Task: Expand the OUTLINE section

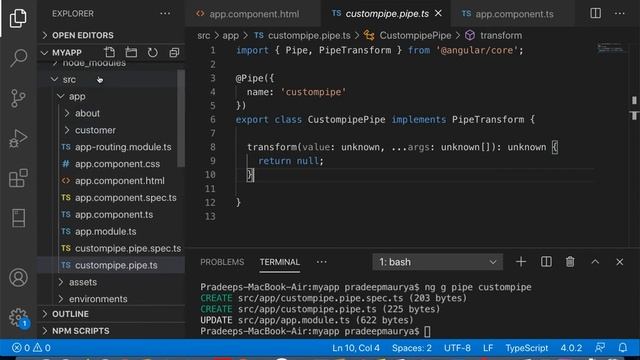Action: [112, 314]
